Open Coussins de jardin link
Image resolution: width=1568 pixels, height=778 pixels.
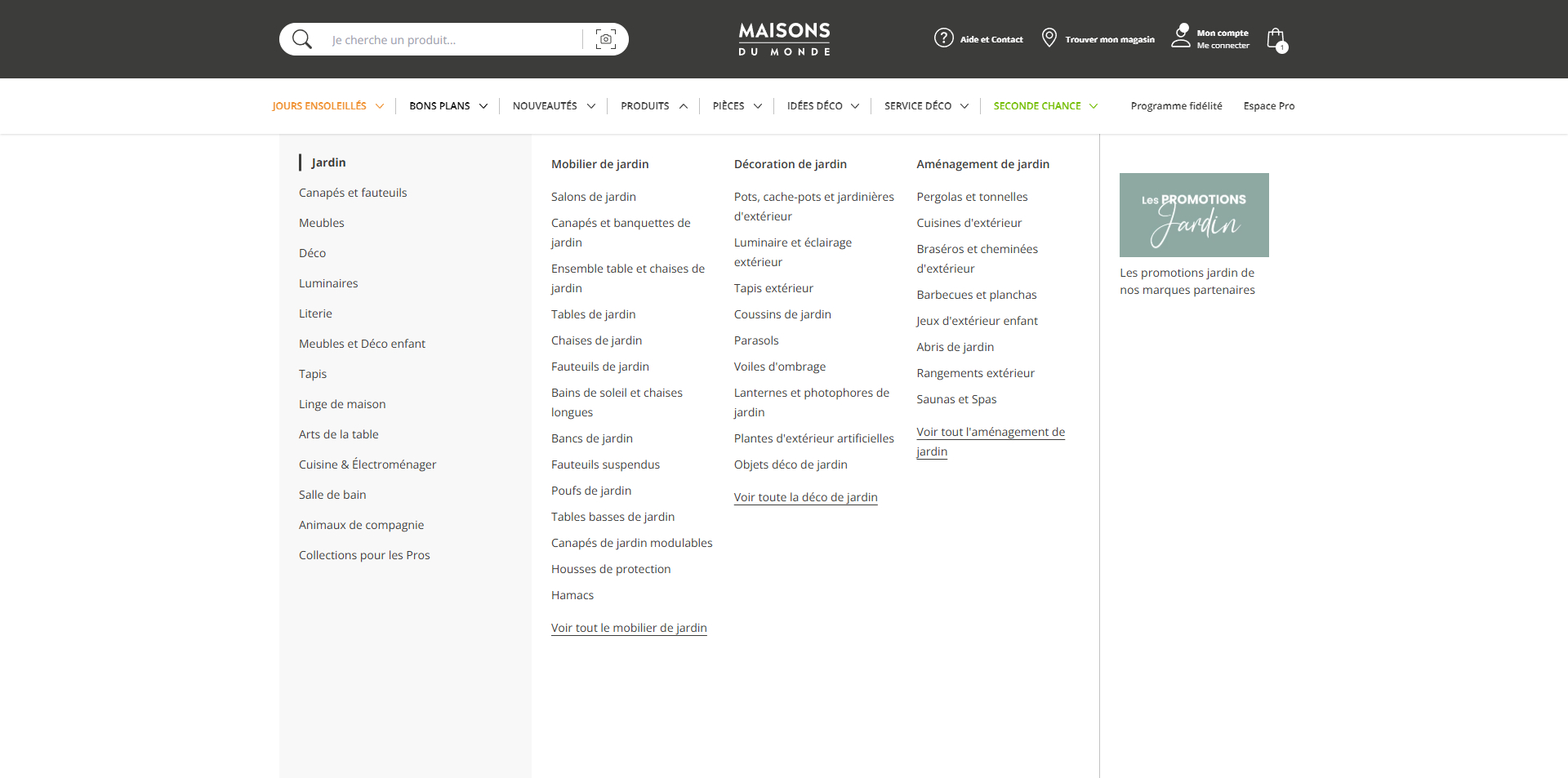coord(782,314)
